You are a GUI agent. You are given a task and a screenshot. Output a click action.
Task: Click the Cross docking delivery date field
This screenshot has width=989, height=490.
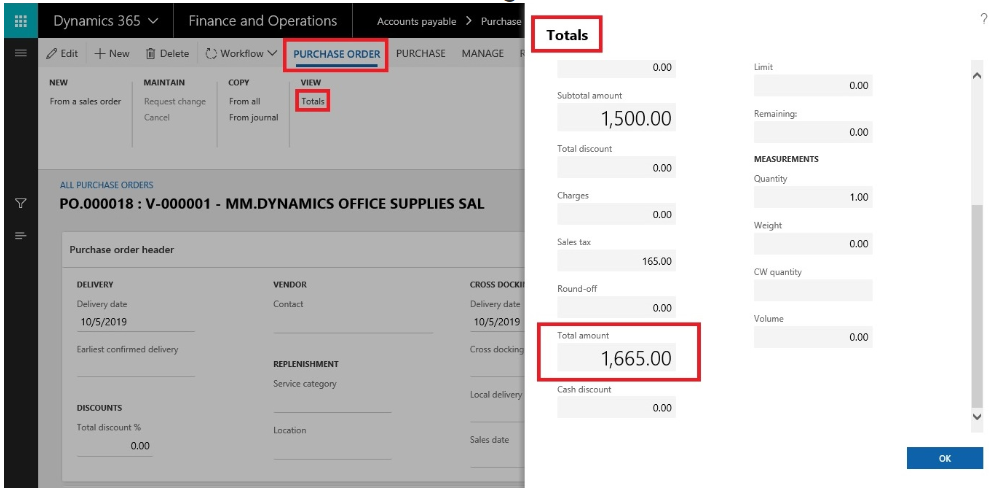[497, 322]
